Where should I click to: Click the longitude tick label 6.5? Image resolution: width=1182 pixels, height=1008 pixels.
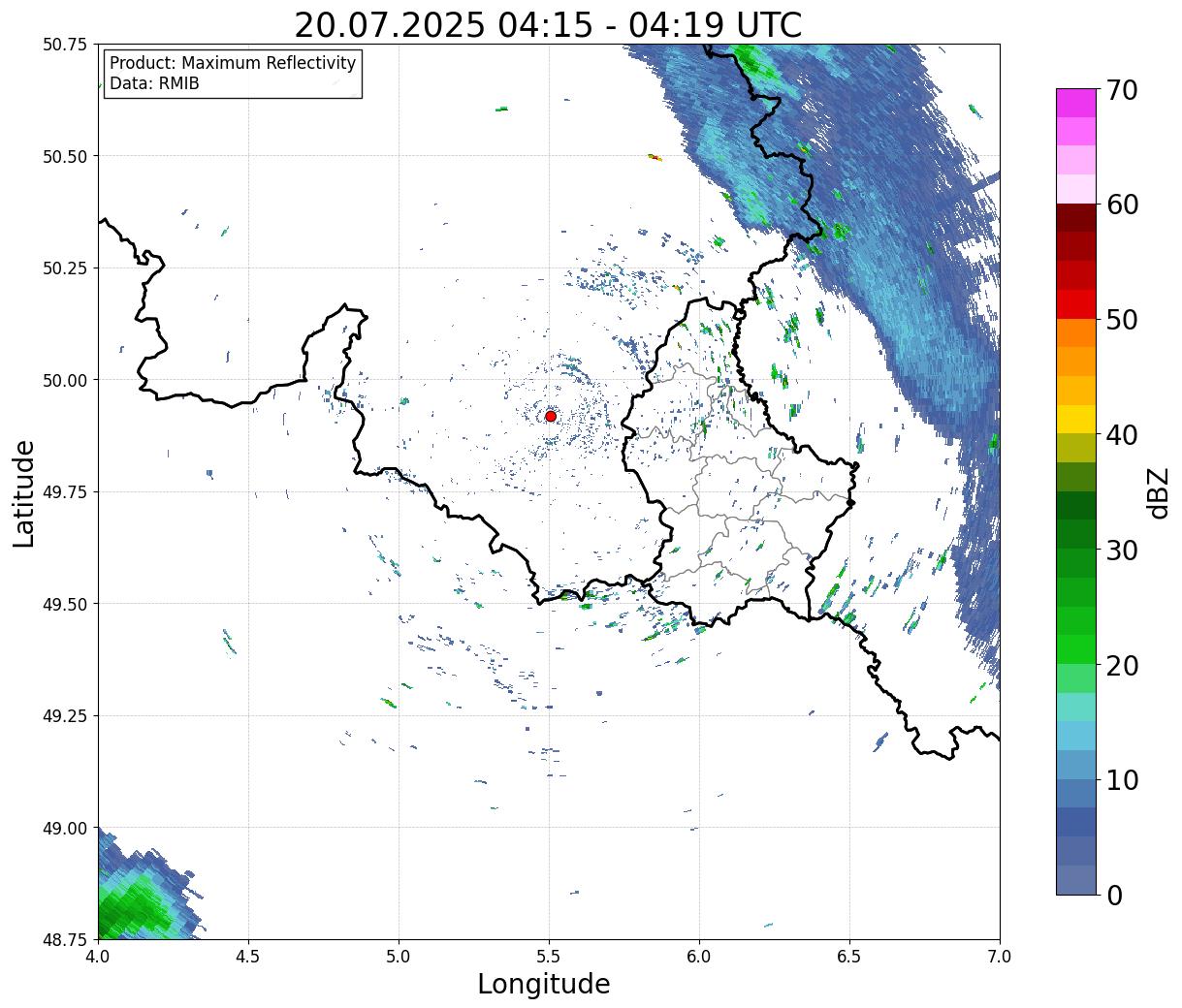[x=849, y=956]
